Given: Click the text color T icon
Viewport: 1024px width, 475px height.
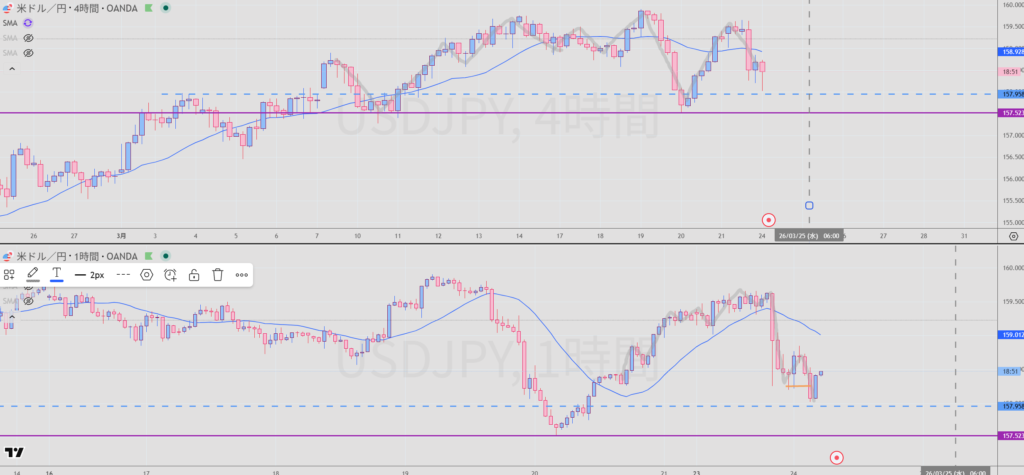Looking at the screenshot, I should [x=57, y=274].
